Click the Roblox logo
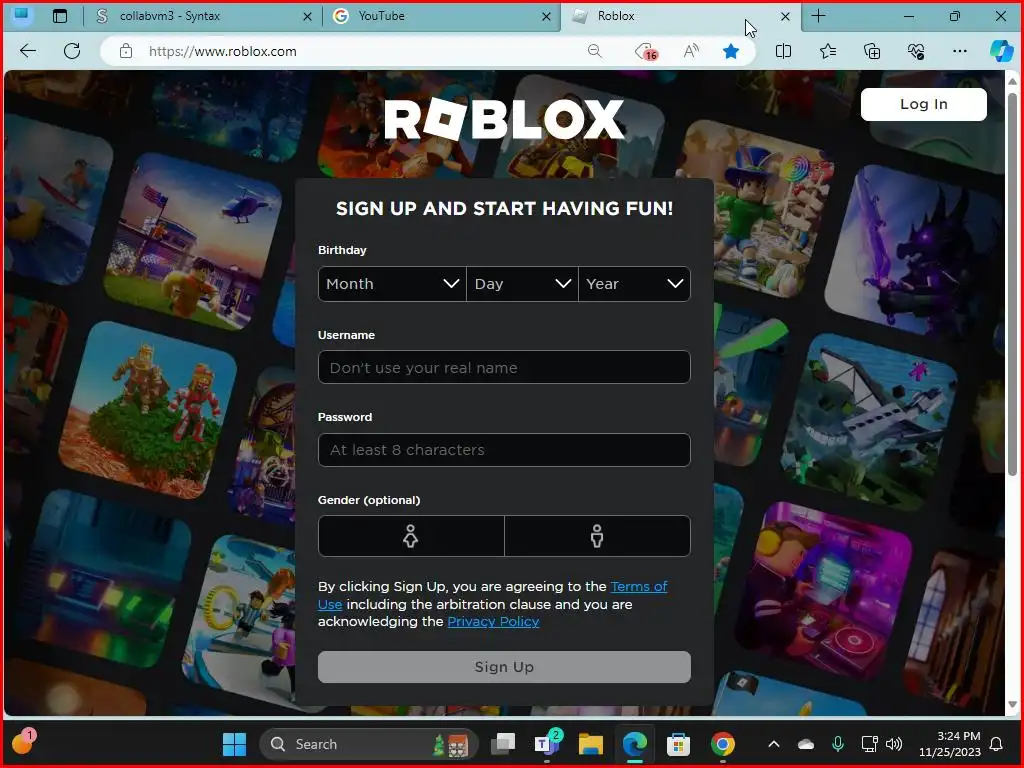The height and width of the screenshot is (768, 1024). click(504, 120)
